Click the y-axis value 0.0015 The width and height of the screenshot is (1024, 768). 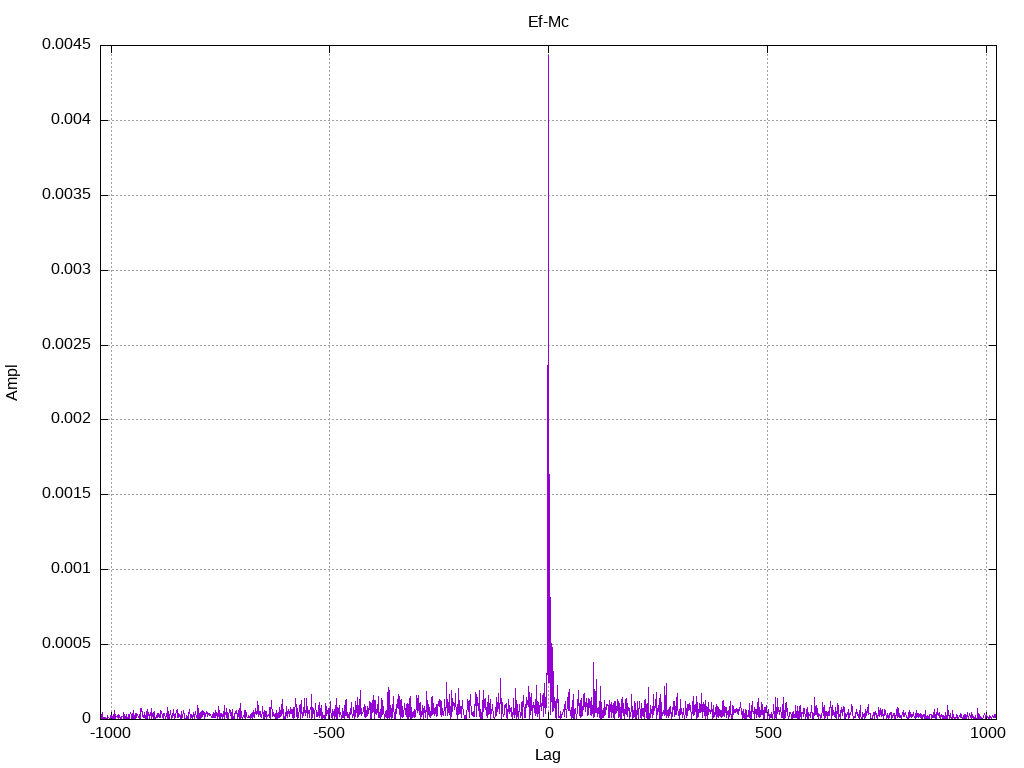(x=67, y=493)
